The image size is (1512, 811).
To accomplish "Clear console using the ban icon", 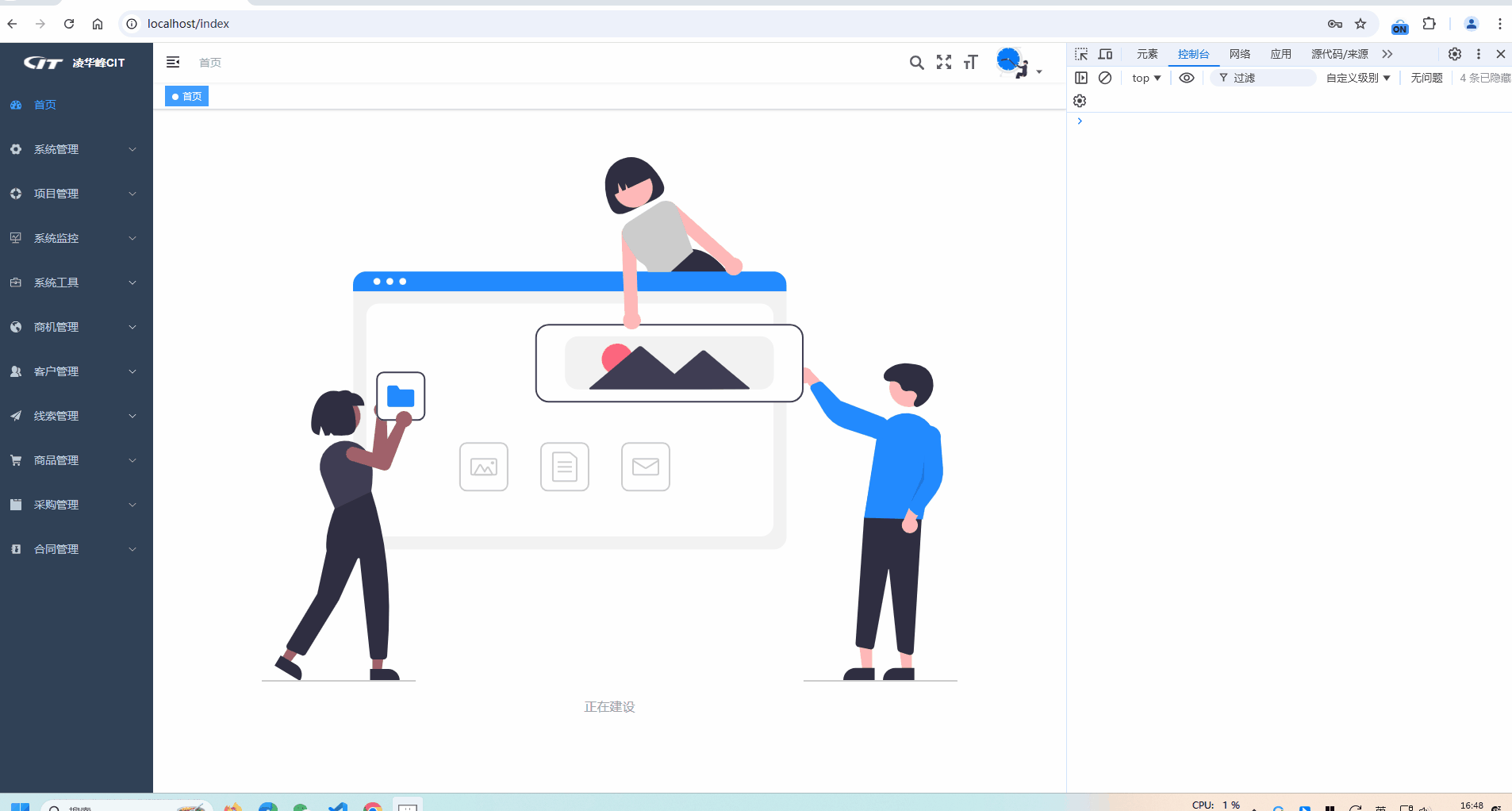I will click(1104, 78).
